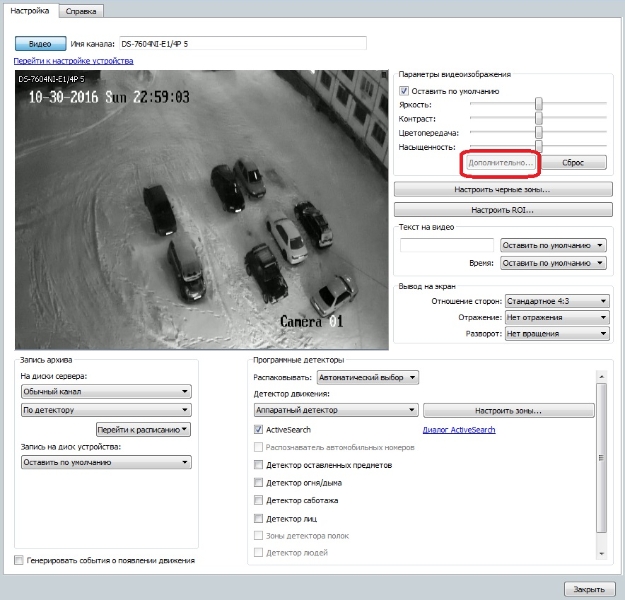Screen dimensions: 625x600
Task: Enable Детектор оставленных предметов checkbox
Action: (x=258, y=465)
